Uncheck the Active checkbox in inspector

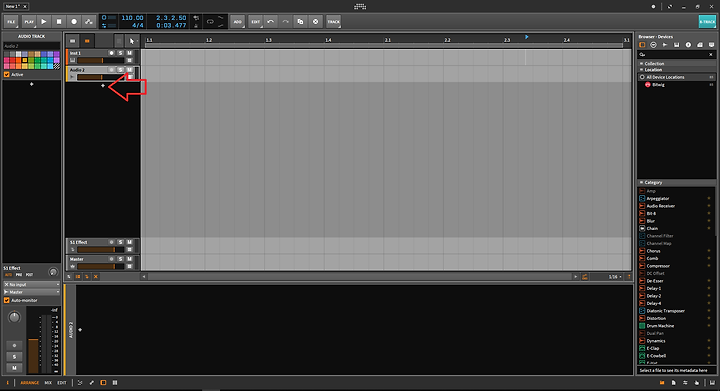coord(6,74)
